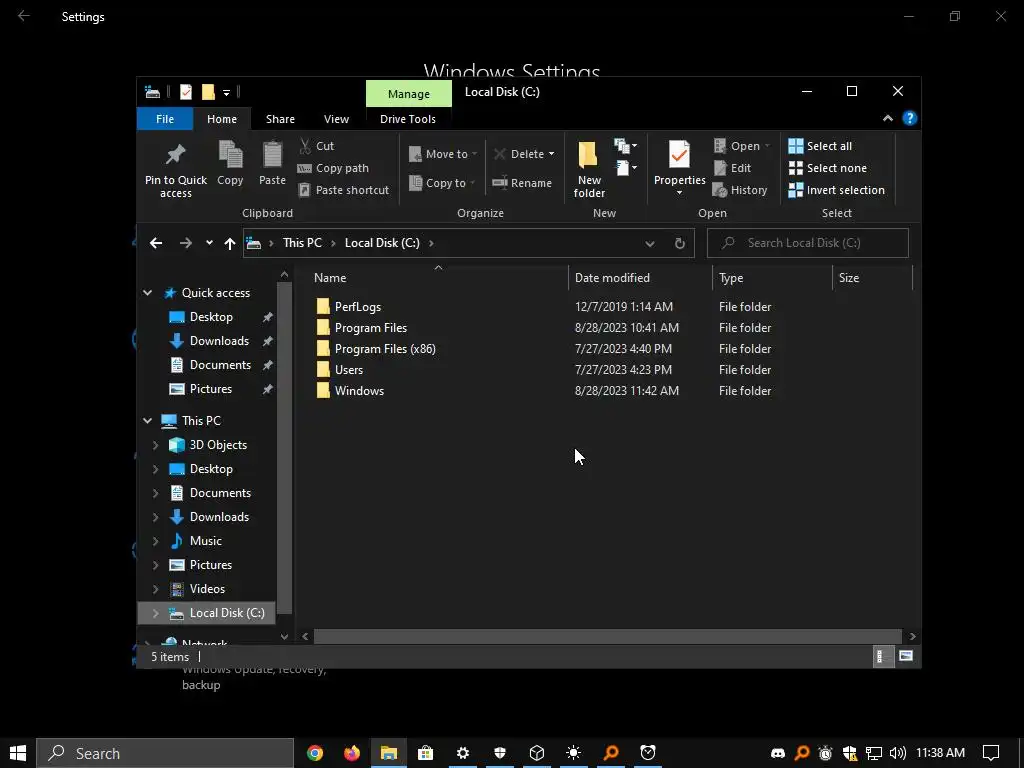Switch to large icons view in the status bar
The width and height of the screenshot is (1024, 768).
[906, 656]
